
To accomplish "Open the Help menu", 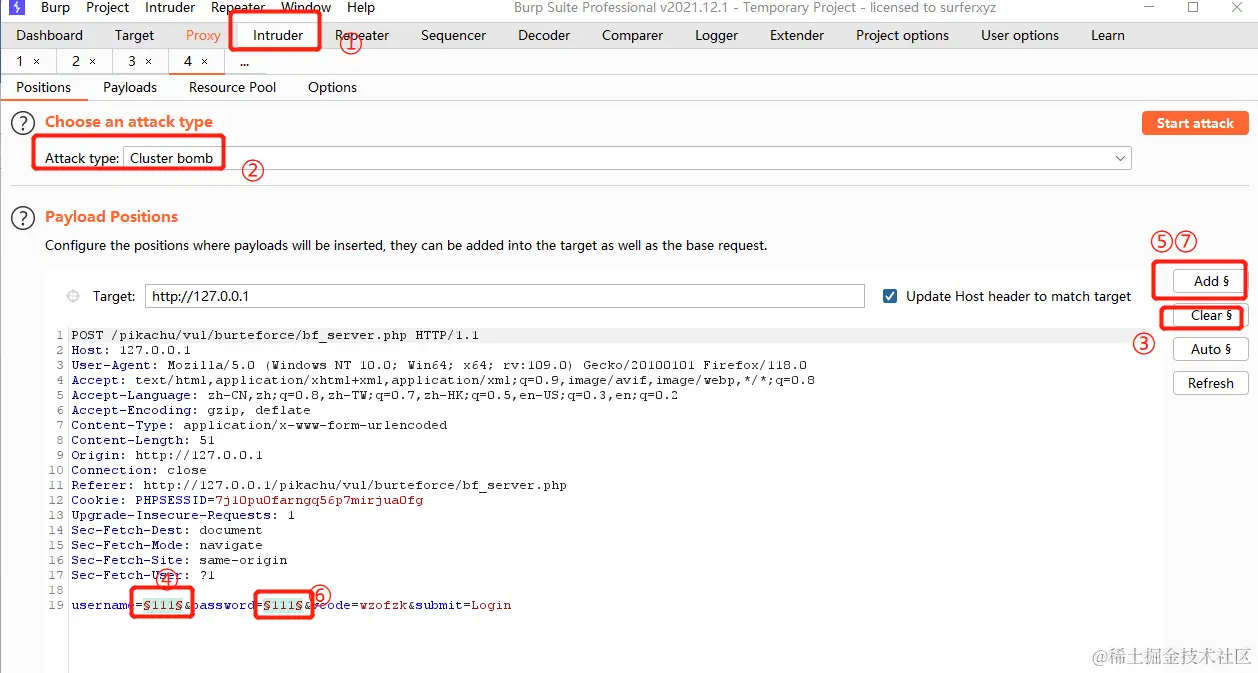I will 361,7.
